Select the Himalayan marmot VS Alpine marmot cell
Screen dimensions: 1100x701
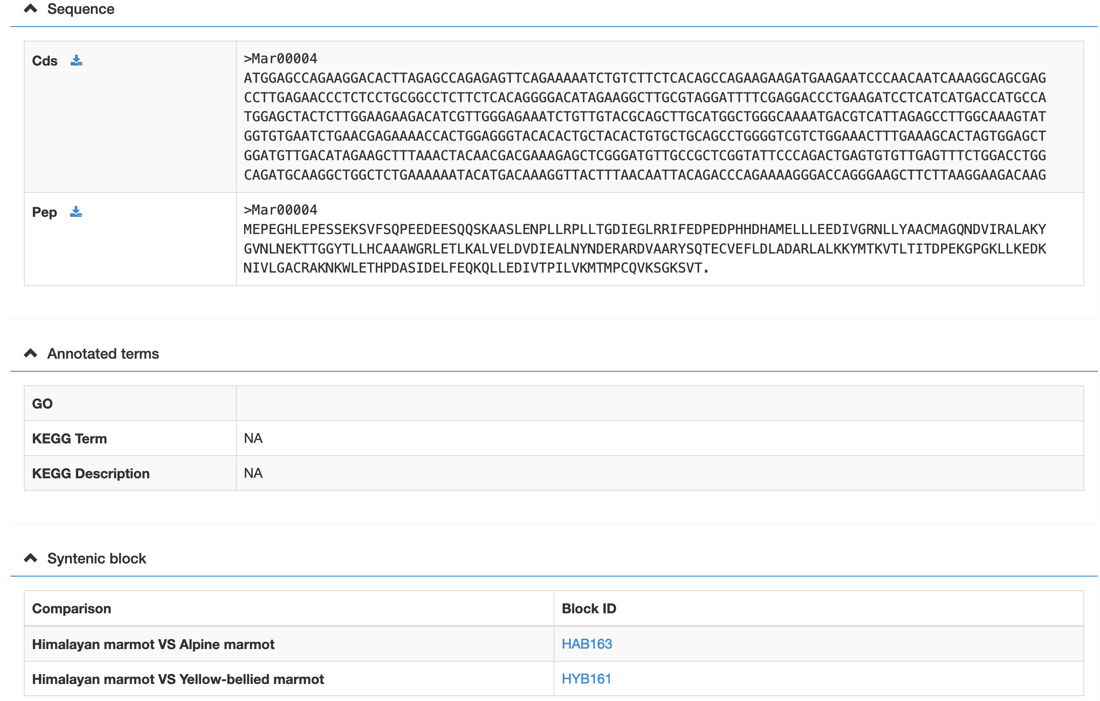coord(153,644)
